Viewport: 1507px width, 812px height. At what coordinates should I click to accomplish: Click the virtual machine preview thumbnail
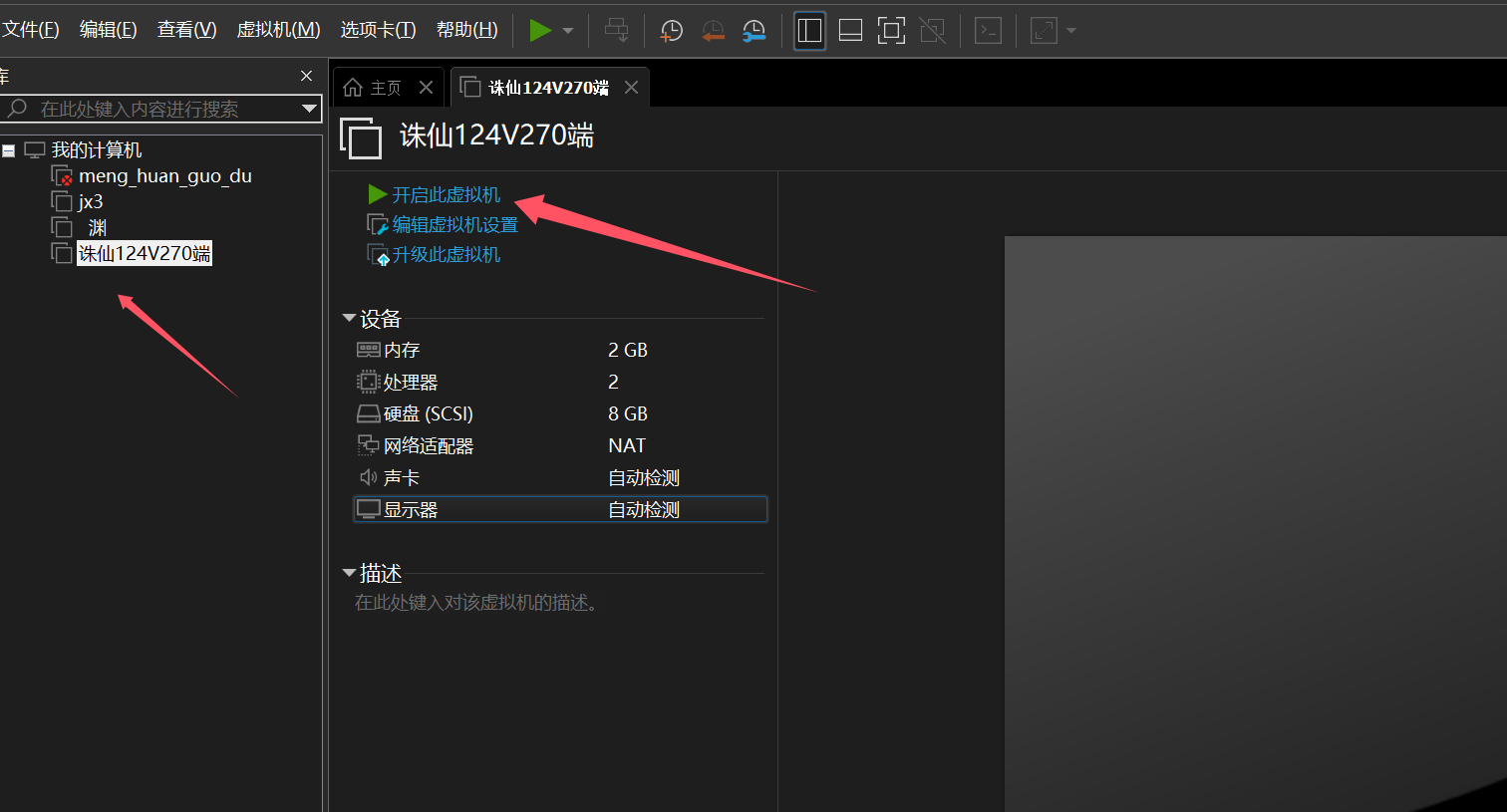pos(1255,523)
